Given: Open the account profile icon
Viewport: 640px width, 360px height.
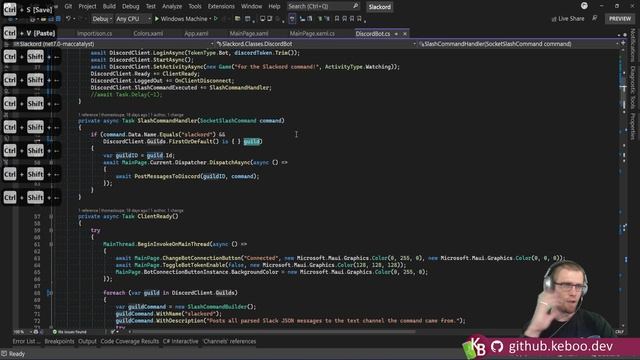Looking at the screenshot, I should (584, 6).
